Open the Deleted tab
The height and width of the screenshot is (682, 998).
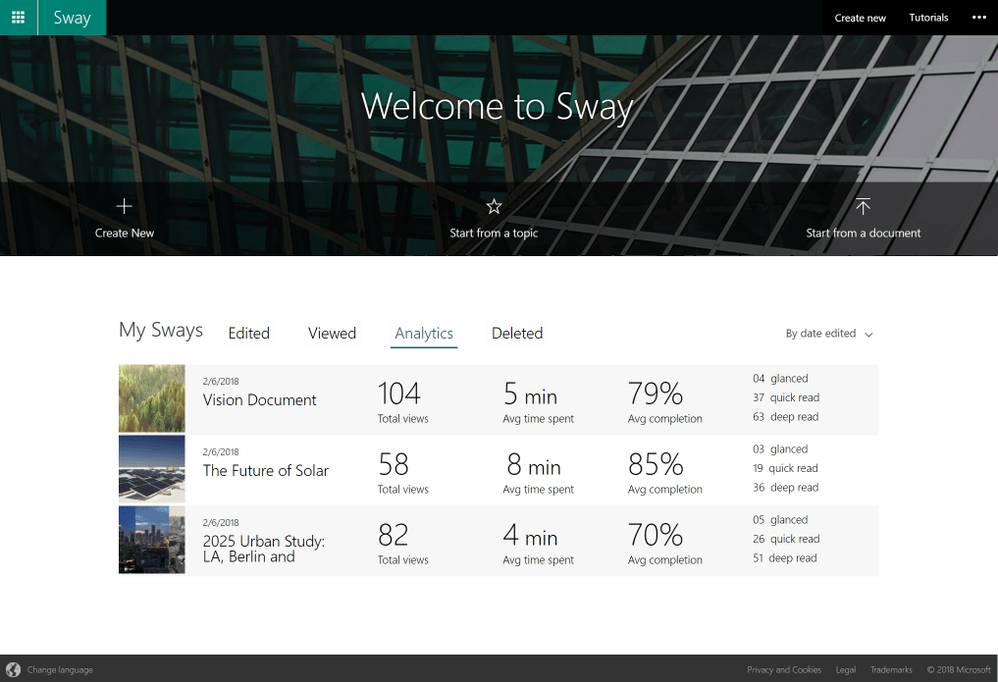517,334
